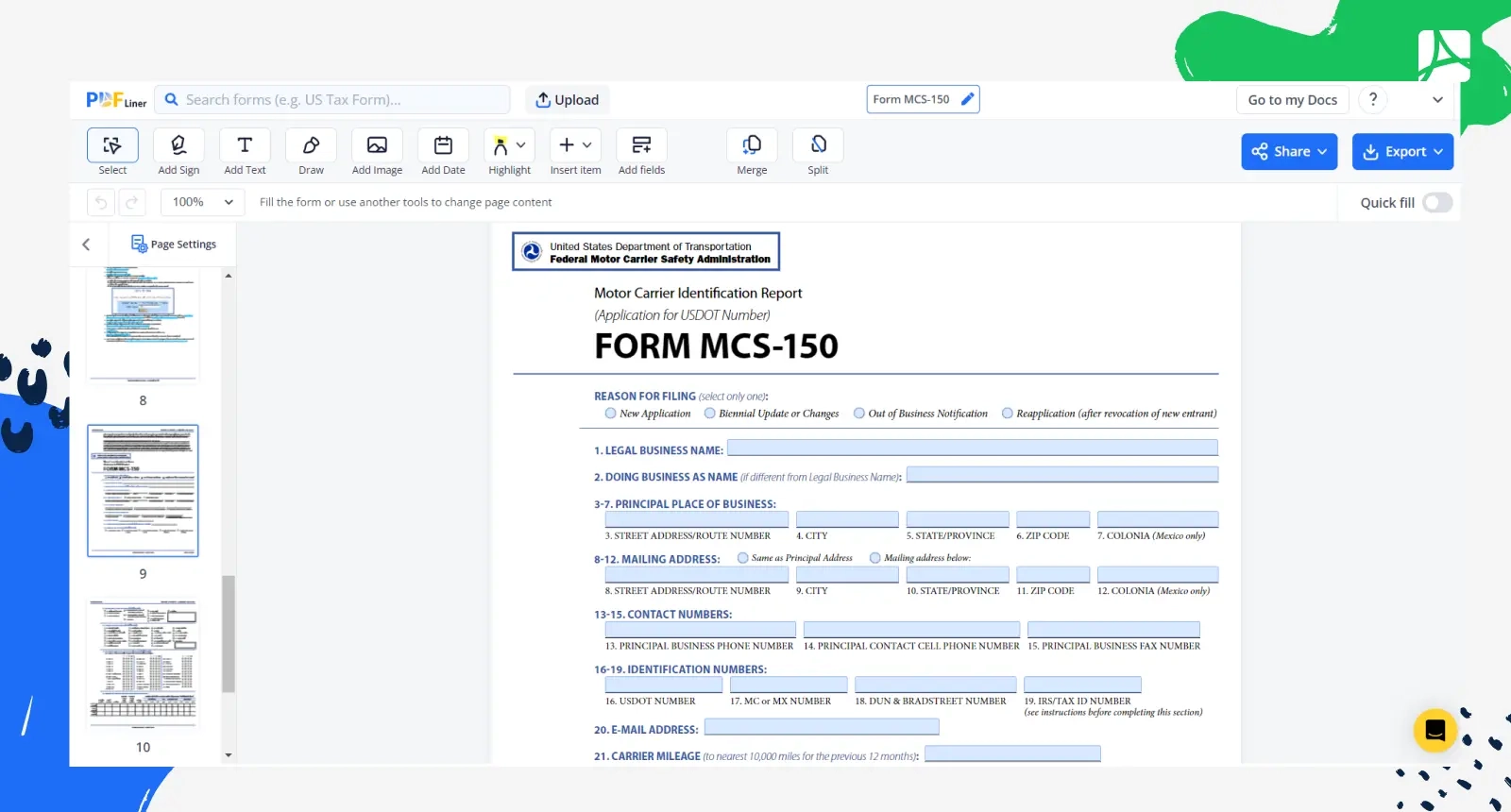Click the Legal Business Name field

(973, 448)
